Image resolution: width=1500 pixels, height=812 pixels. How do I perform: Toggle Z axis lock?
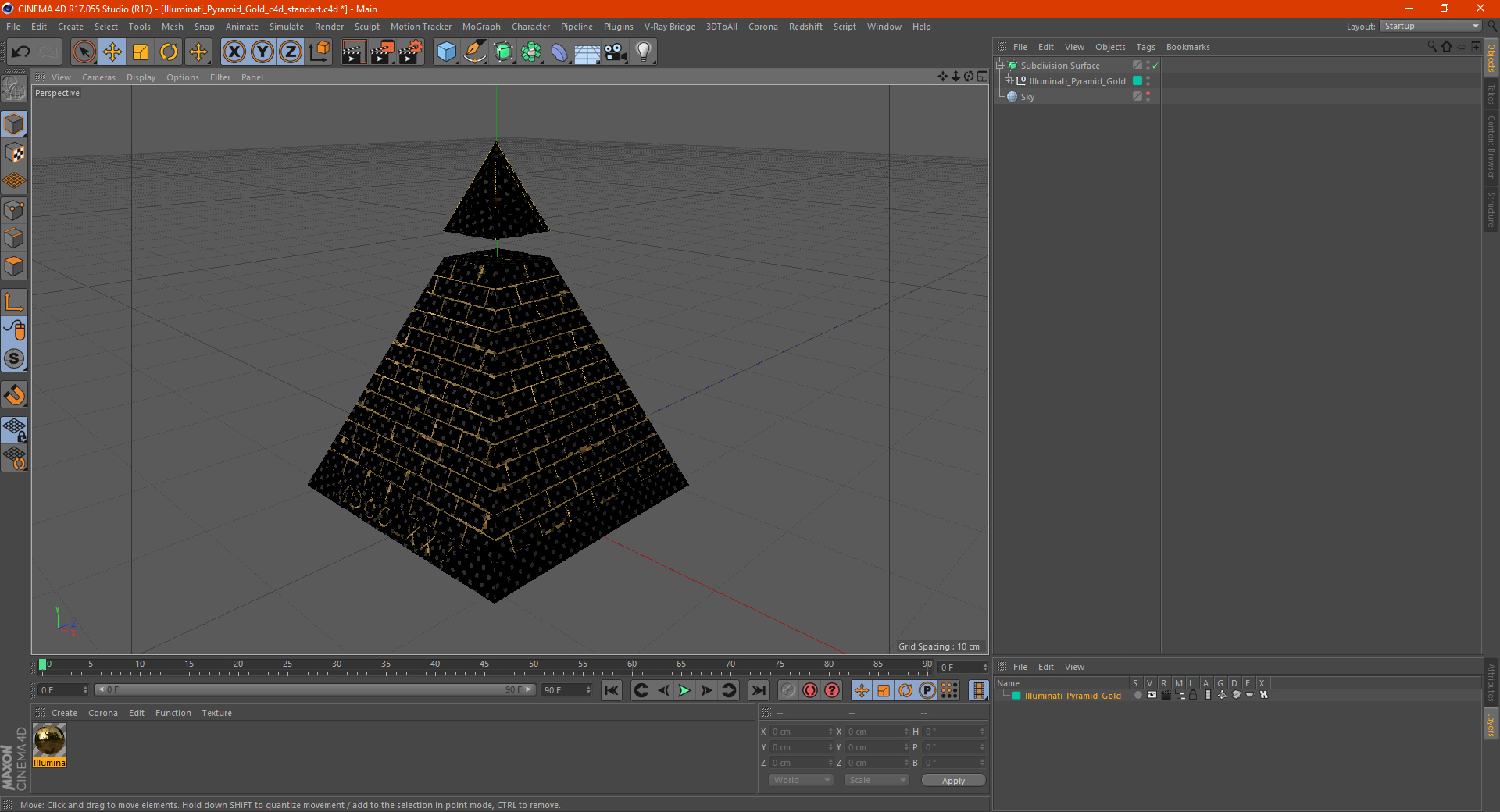click(x=291, y=52)
